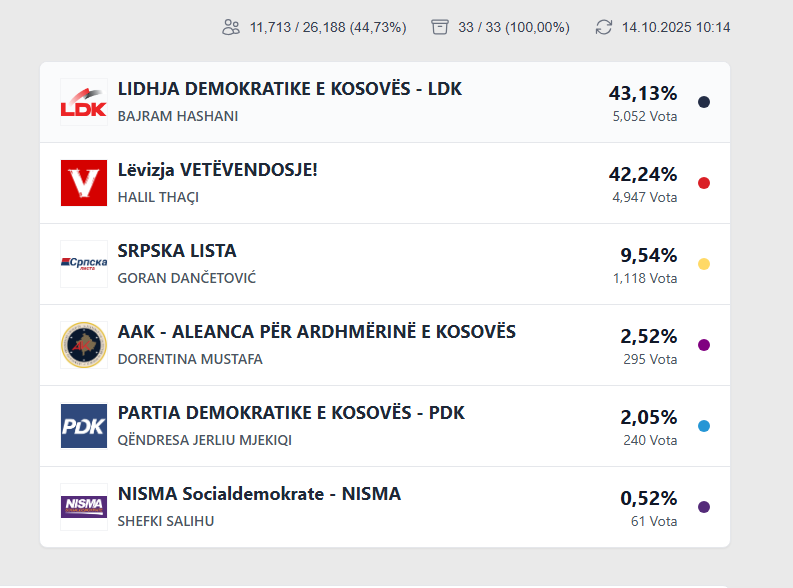Click the yellow Srpska Lista color dot

[704, 264]
